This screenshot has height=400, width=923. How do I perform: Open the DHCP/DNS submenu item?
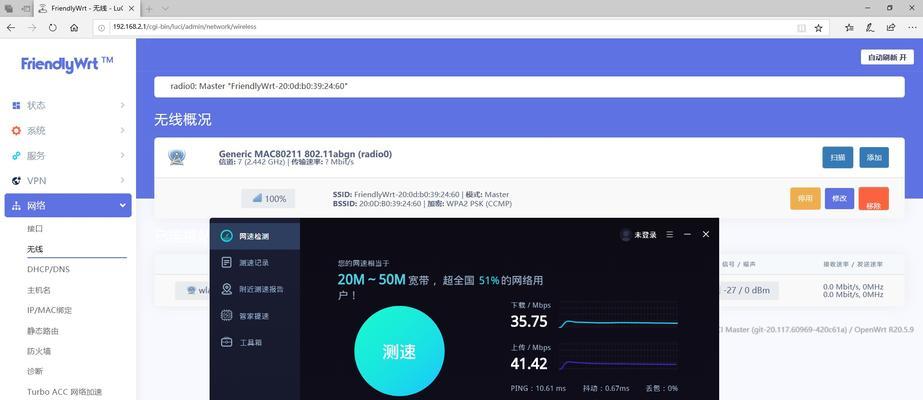[48, 269]
